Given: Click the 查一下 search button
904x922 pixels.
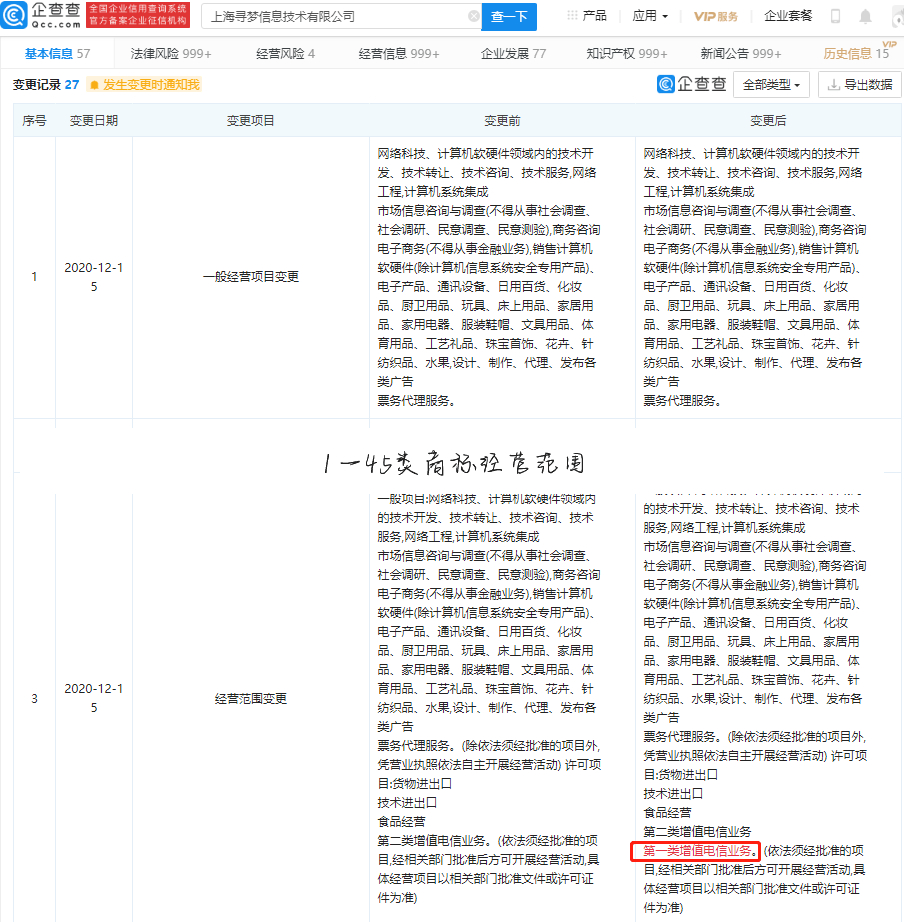Looking at the screenshot, I should (x=509, y=16).
